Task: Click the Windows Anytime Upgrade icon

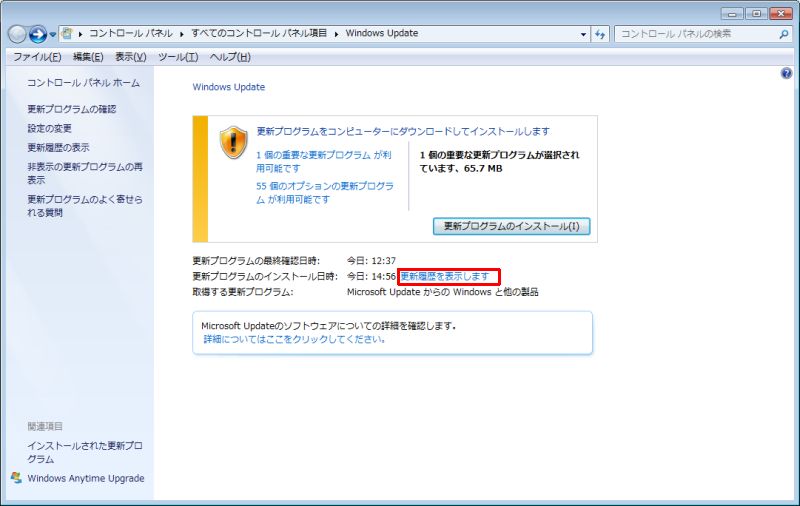Action: coord(16,478)
